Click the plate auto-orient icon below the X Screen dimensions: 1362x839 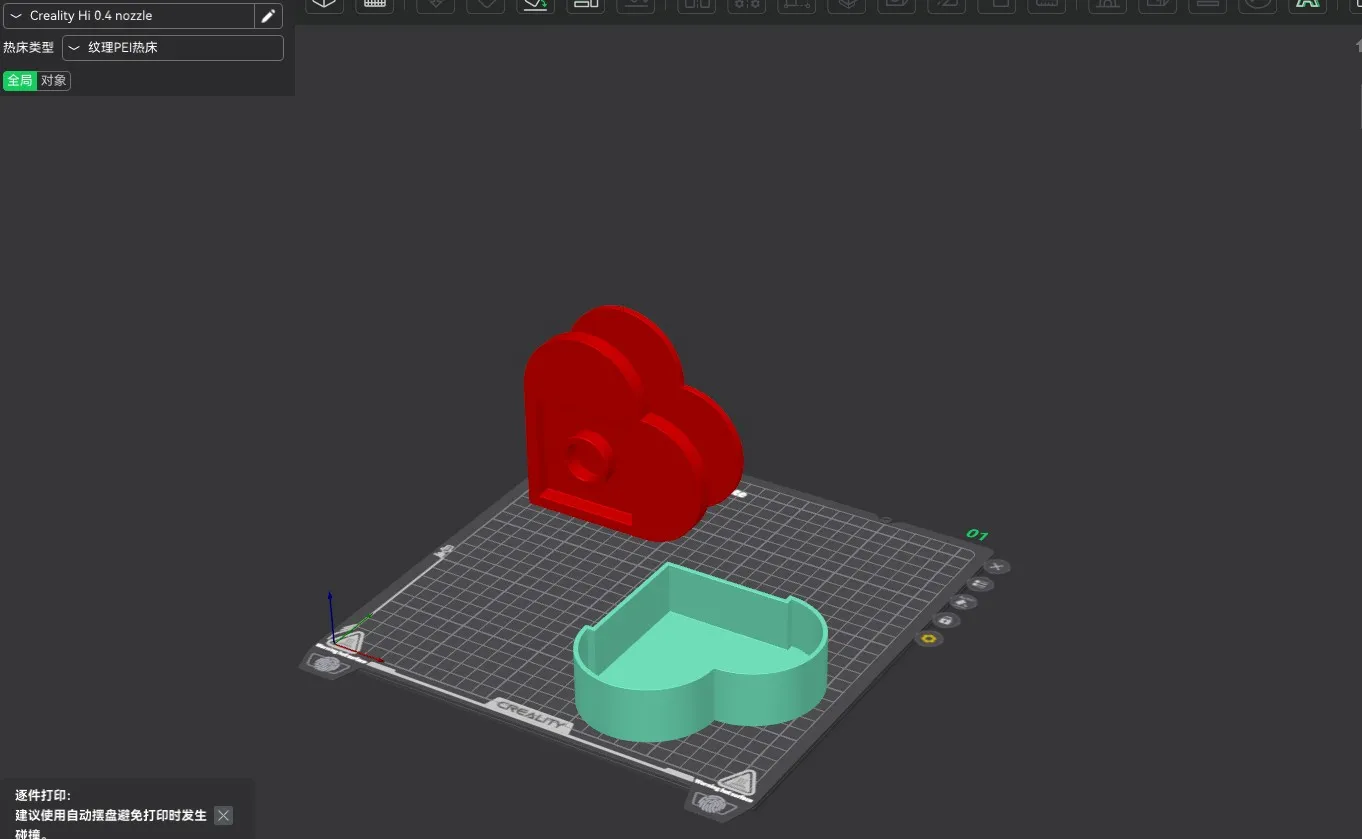(x=980, y=584)
